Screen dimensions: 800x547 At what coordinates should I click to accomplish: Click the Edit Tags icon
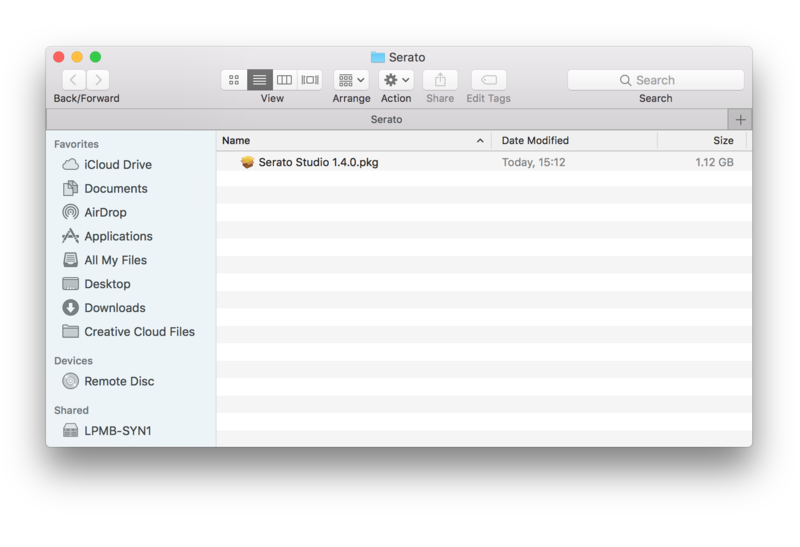coord(488,80)
